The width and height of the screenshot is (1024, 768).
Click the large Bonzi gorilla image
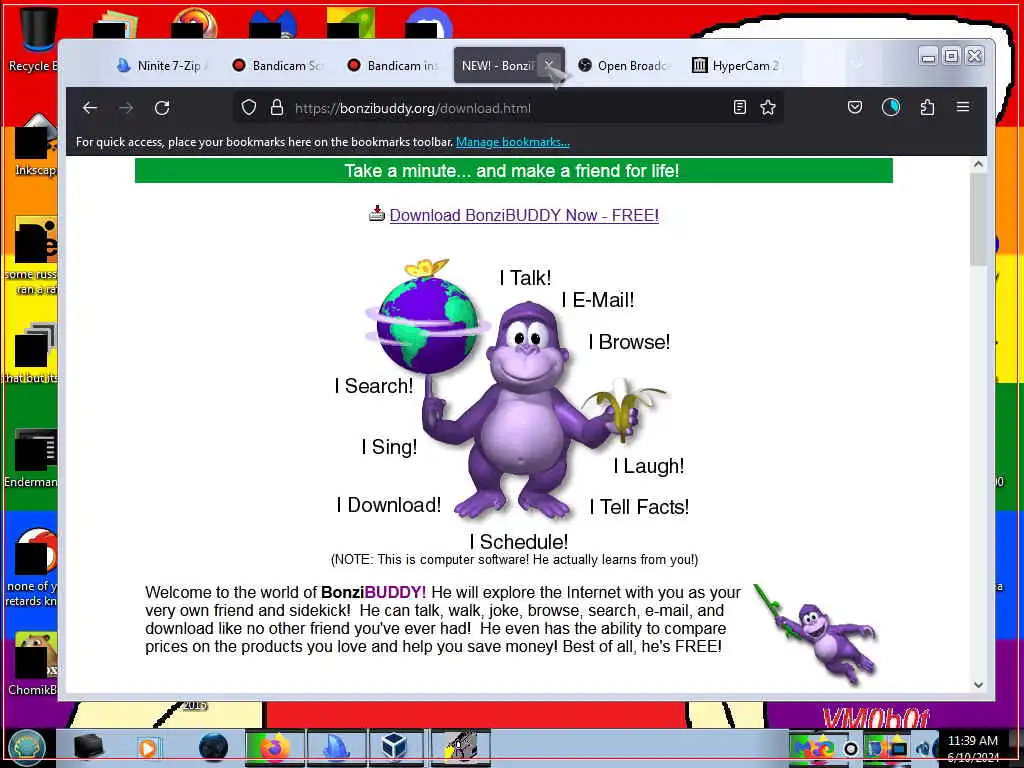pyautogui.click(x=522, y=411)
